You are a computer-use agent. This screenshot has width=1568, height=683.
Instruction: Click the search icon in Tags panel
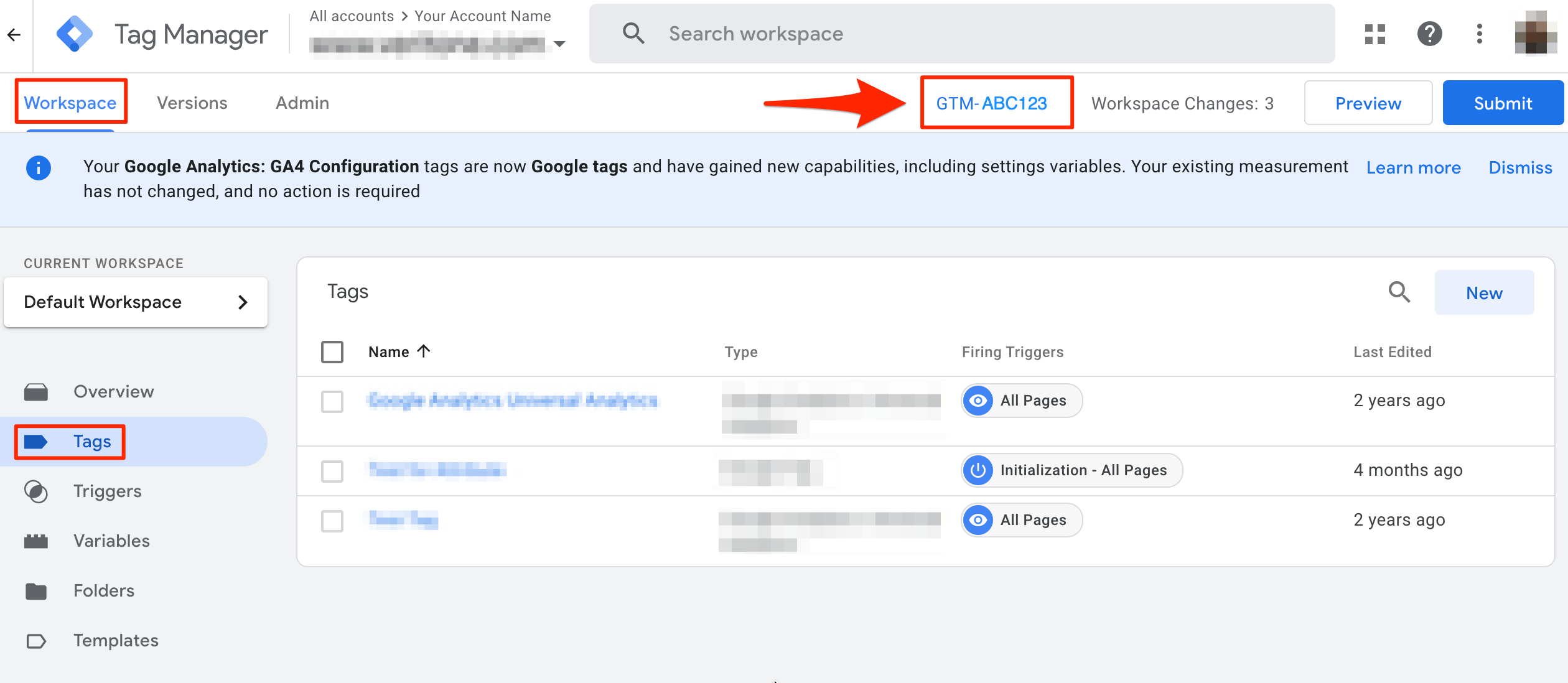coord(1399,292)
